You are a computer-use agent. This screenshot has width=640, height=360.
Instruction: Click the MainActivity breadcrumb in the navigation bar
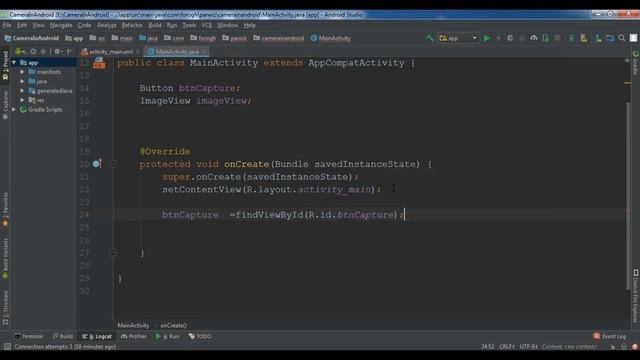tap(331, 38)
